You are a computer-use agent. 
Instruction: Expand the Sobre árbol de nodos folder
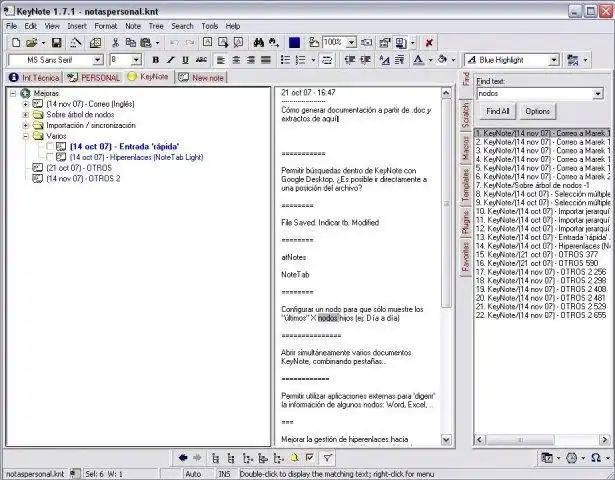[25, 115]
